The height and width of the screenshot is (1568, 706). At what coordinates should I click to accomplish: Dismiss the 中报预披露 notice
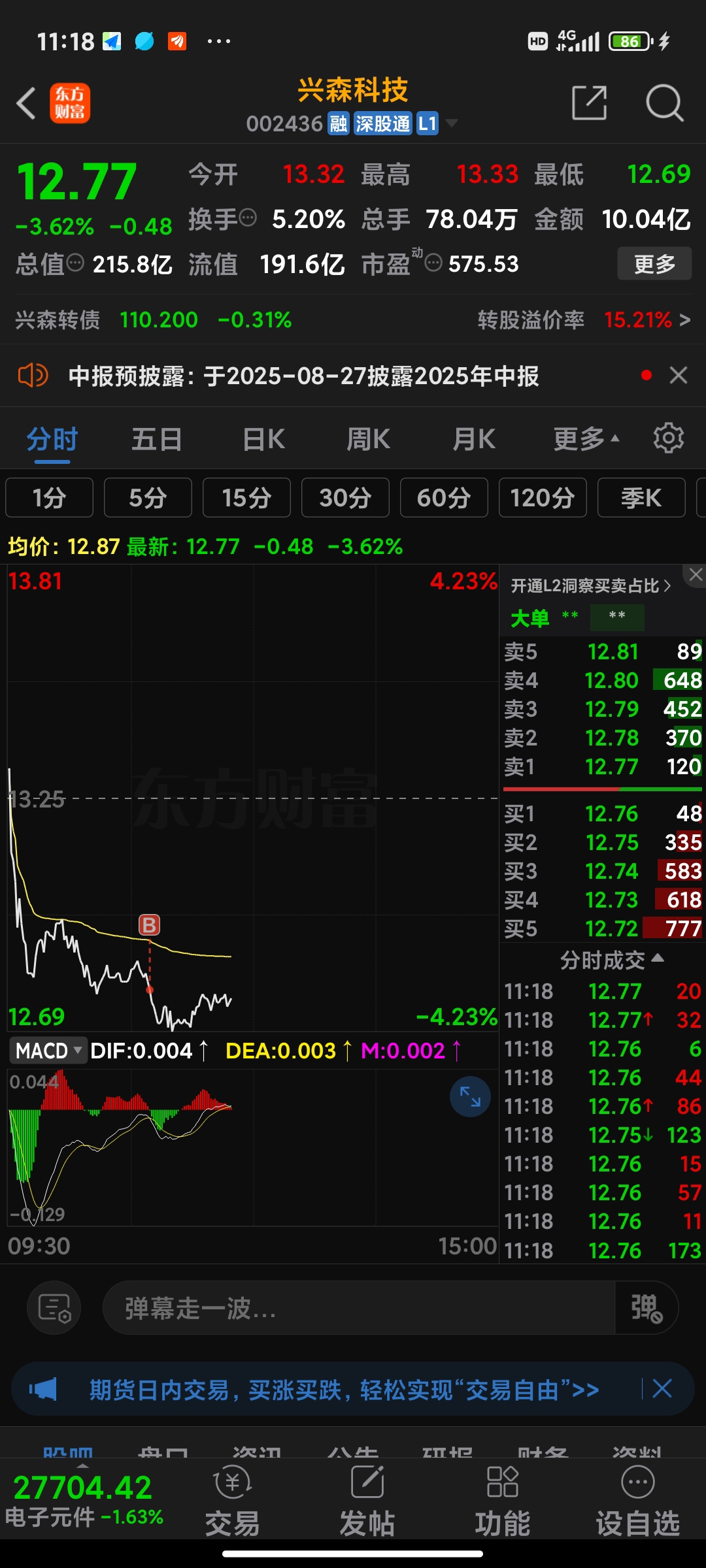coord(679,375)
